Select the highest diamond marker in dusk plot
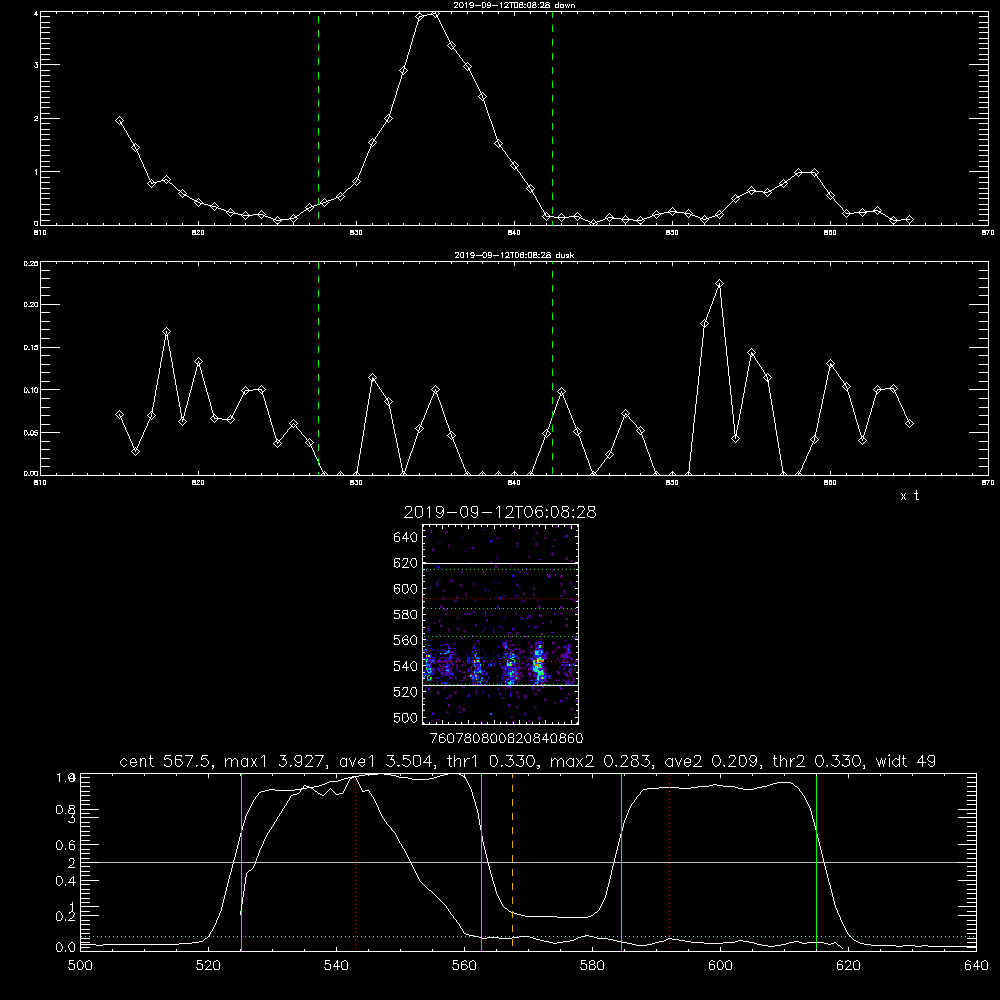1000x1000 pixels. click(x=719, y=284)
